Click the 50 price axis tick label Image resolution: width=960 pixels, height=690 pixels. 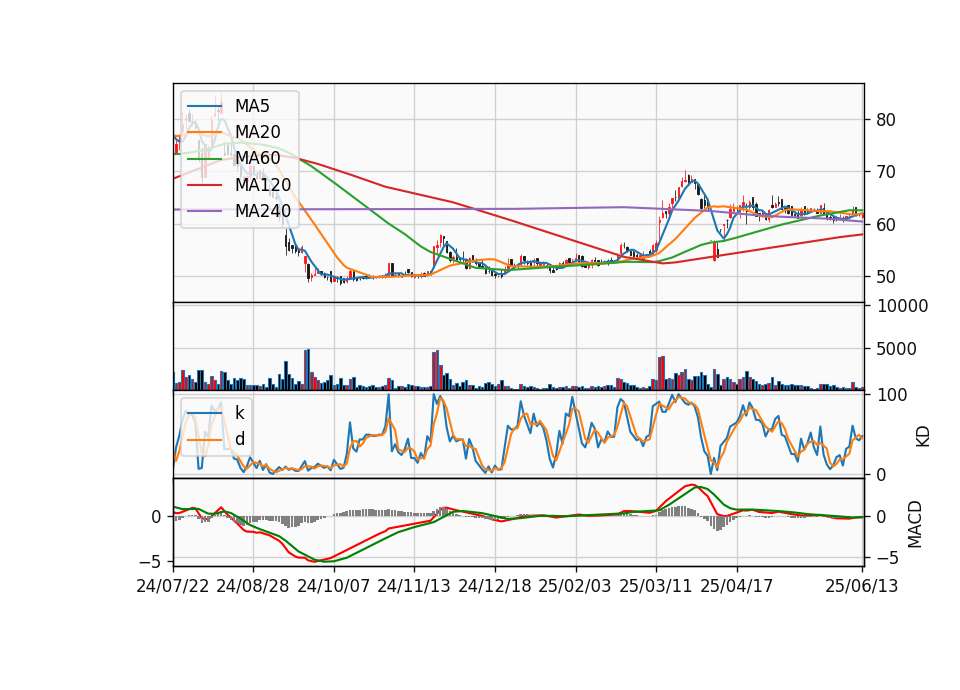tap(886, 277)
